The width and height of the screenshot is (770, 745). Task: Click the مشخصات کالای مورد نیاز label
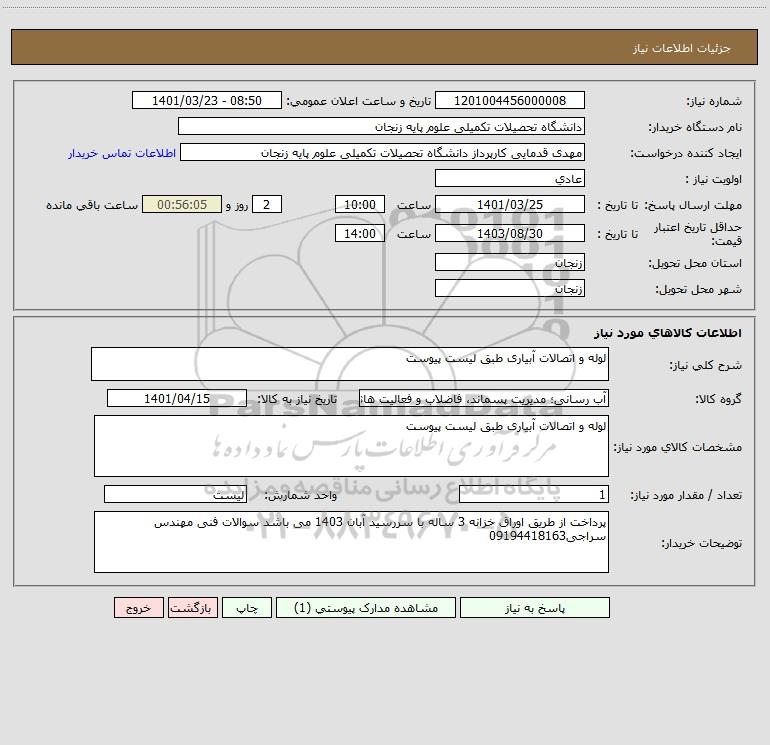pyautogui.click(x=678, y=447)
